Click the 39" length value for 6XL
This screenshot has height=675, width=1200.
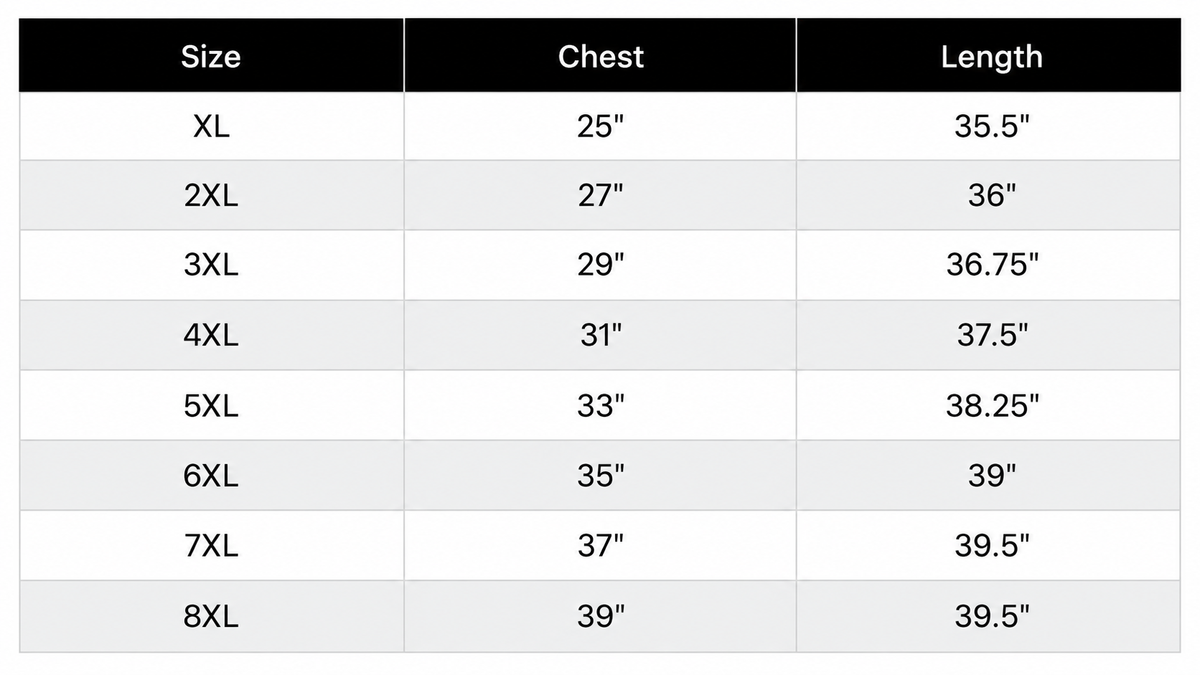[991, 476]
